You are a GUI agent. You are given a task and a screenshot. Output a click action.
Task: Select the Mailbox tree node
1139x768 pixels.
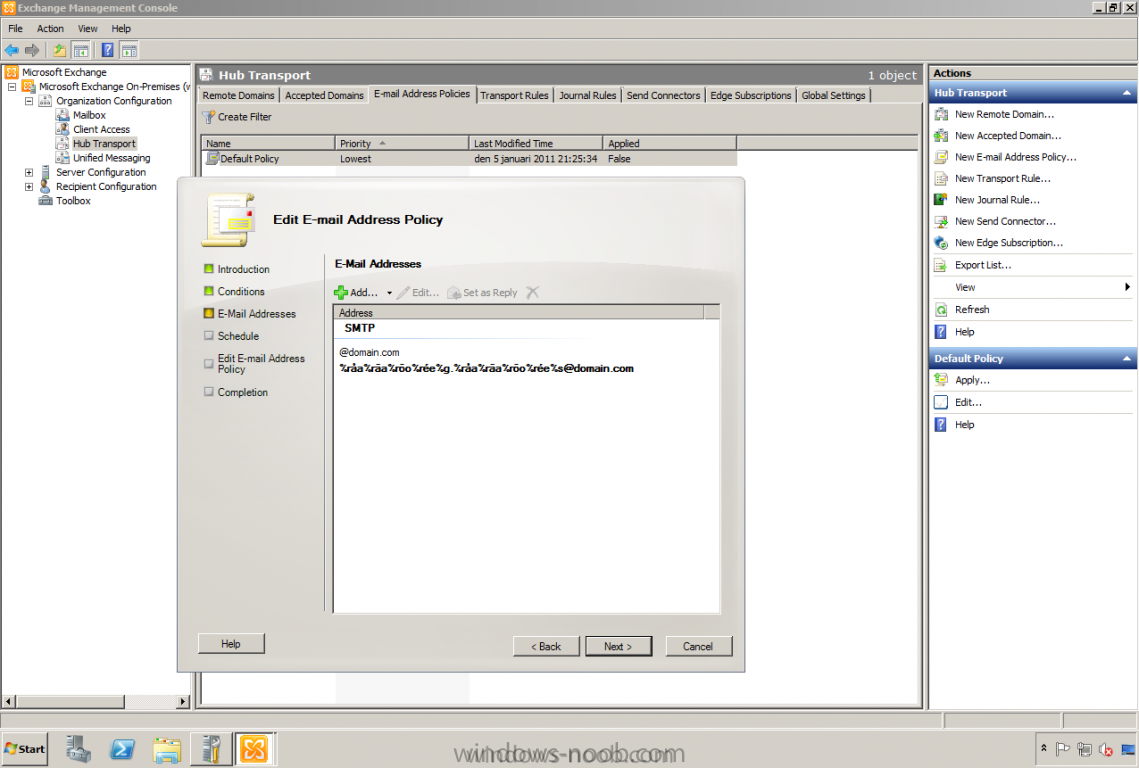[89, 115]
